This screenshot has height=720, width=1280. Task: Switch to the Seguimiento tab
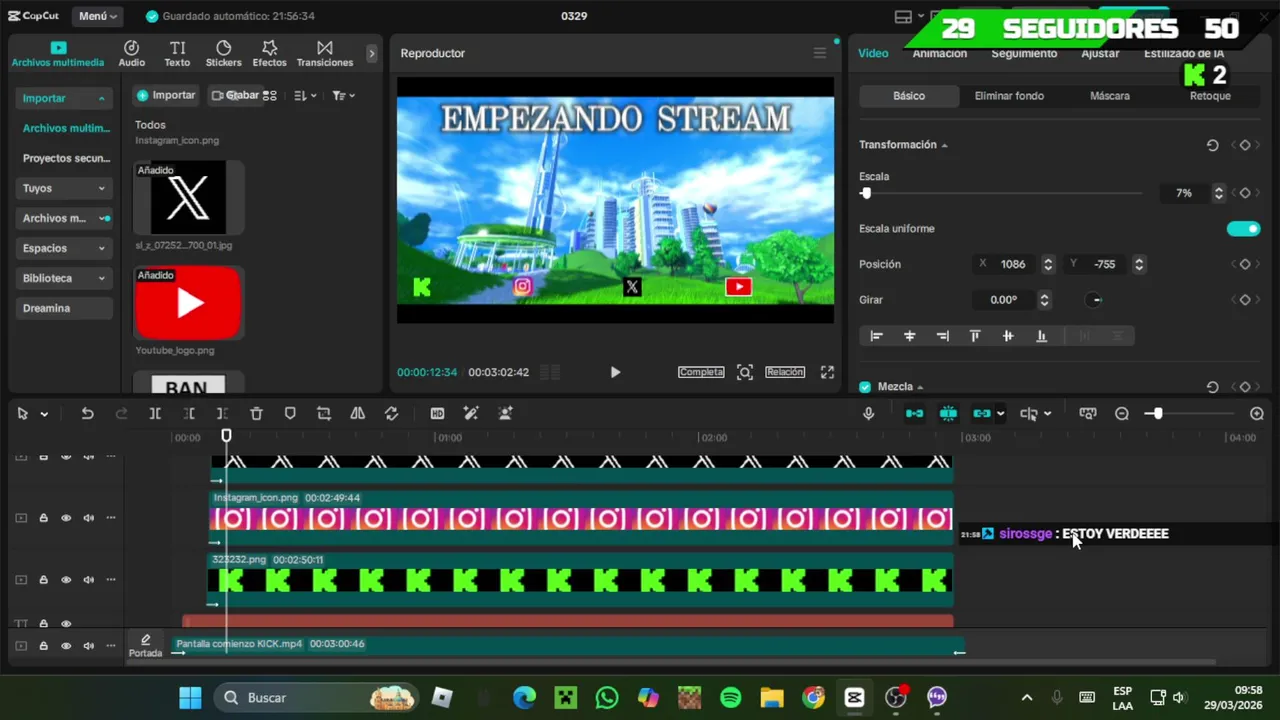pyautogui.click(x=1024, y=53)
